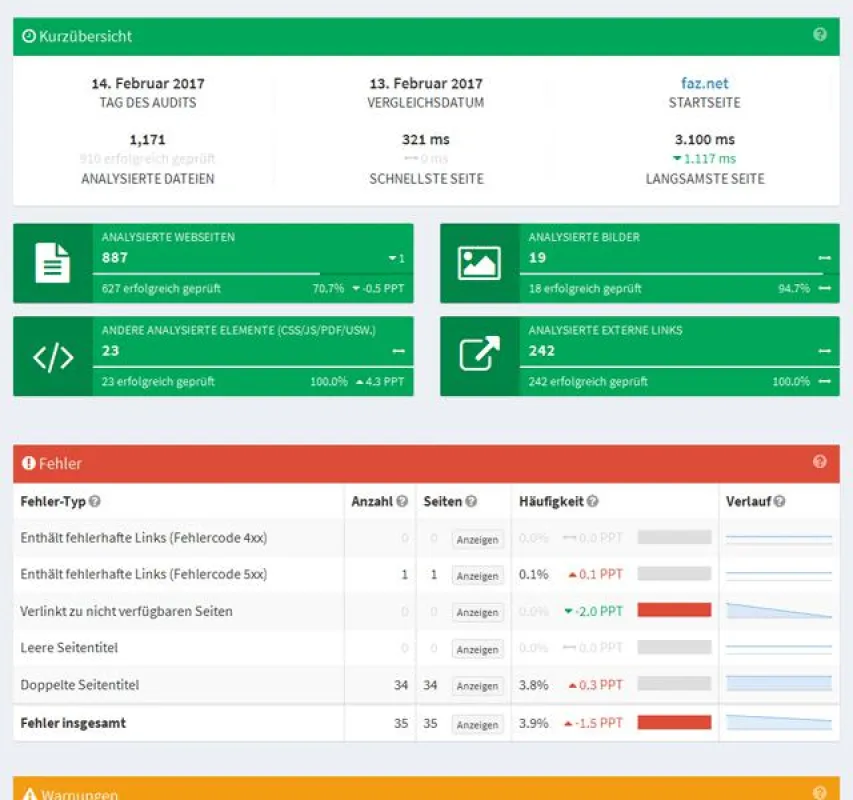
Task: Click help icon next to Fehler-Typ
Action: (x=95, y=501)
